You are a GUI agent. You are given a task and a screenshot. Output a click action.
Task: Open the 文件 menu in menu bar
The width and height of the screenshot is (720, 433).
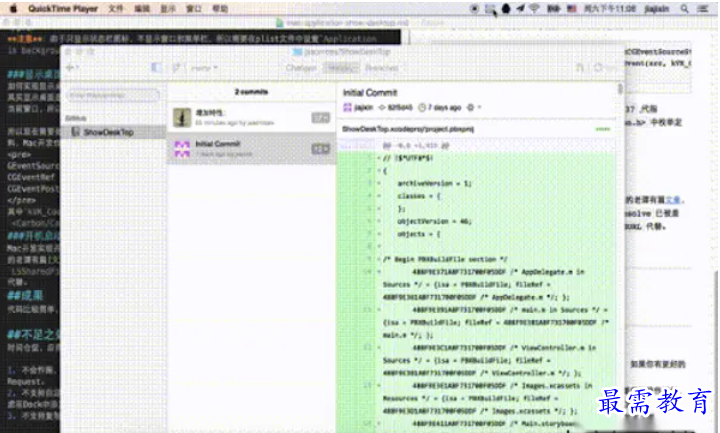(x=116, y=9)
